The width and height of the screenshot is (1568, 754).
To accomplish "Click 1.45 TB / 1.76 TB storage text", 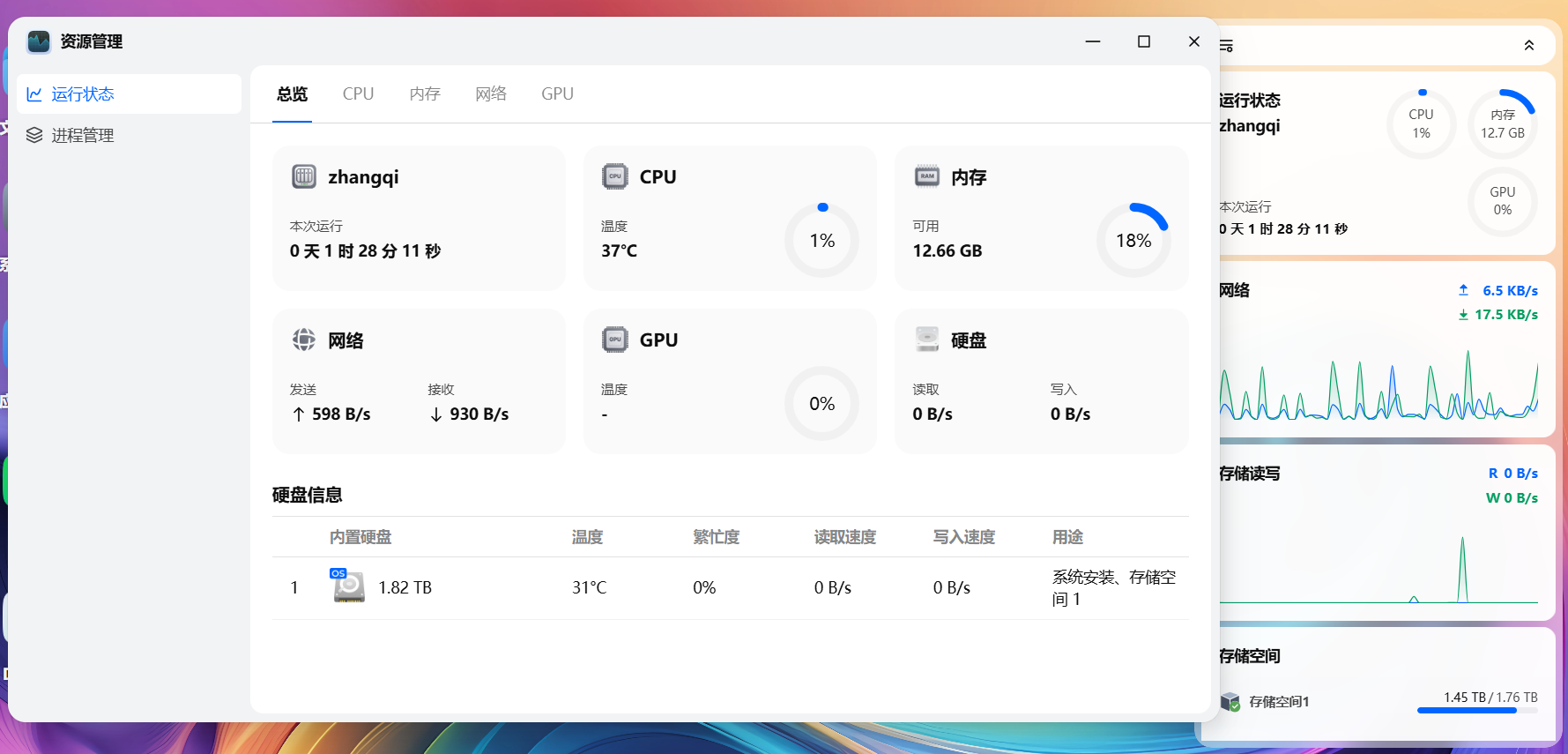I will pyautogui.click(x=1490, y=698).
